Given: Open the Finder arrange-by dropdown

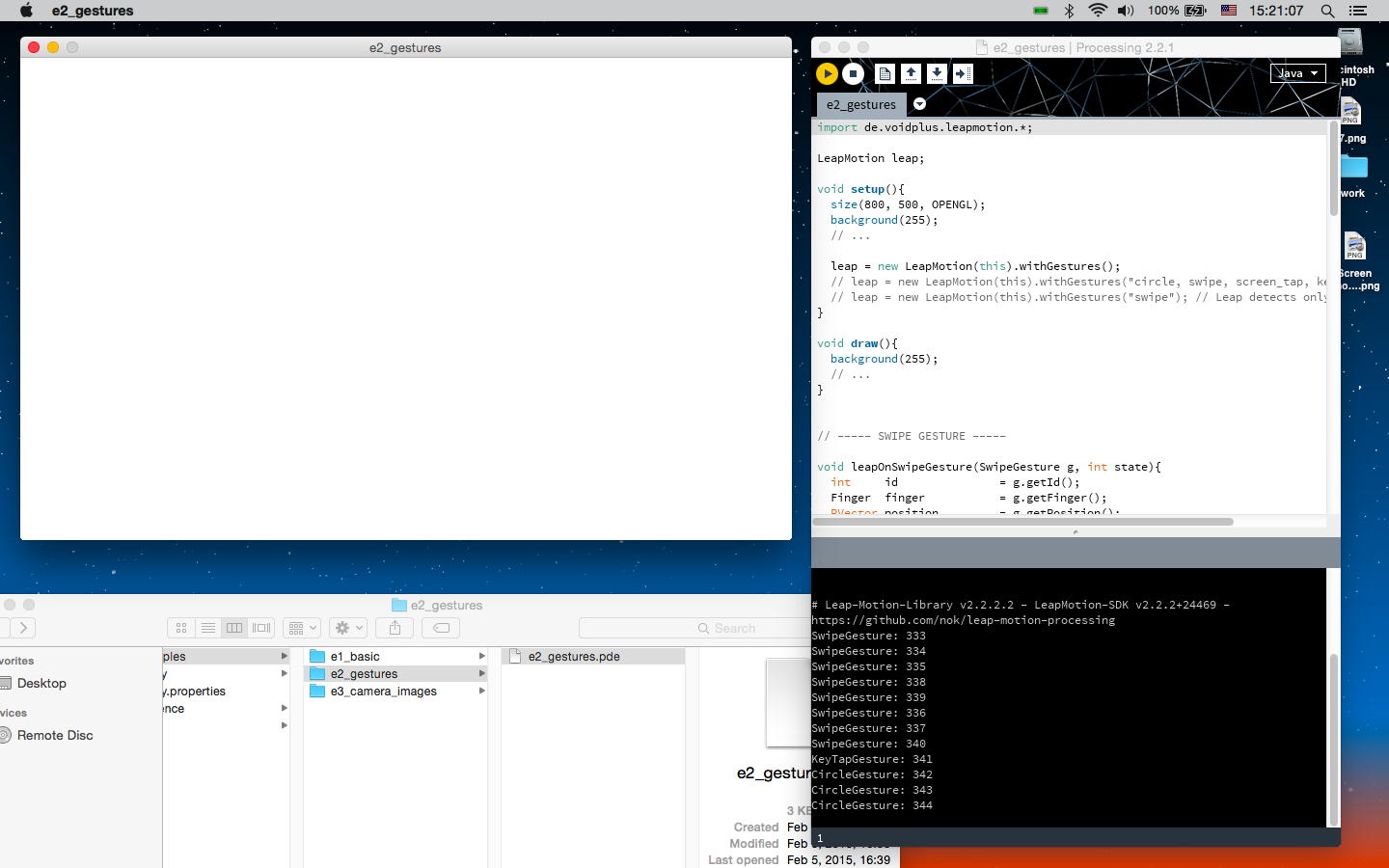Looking at the screenshot, I should pyautogui.click(x=302, y=628).
